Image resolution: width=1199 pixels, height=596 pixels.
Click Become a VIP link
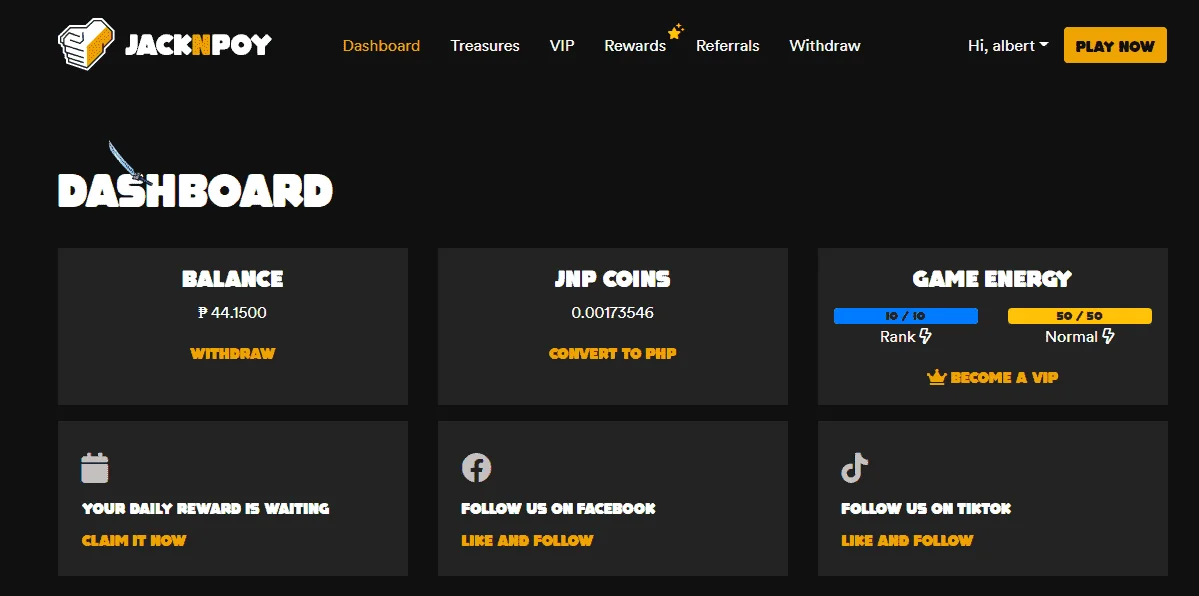[1004, 378]
